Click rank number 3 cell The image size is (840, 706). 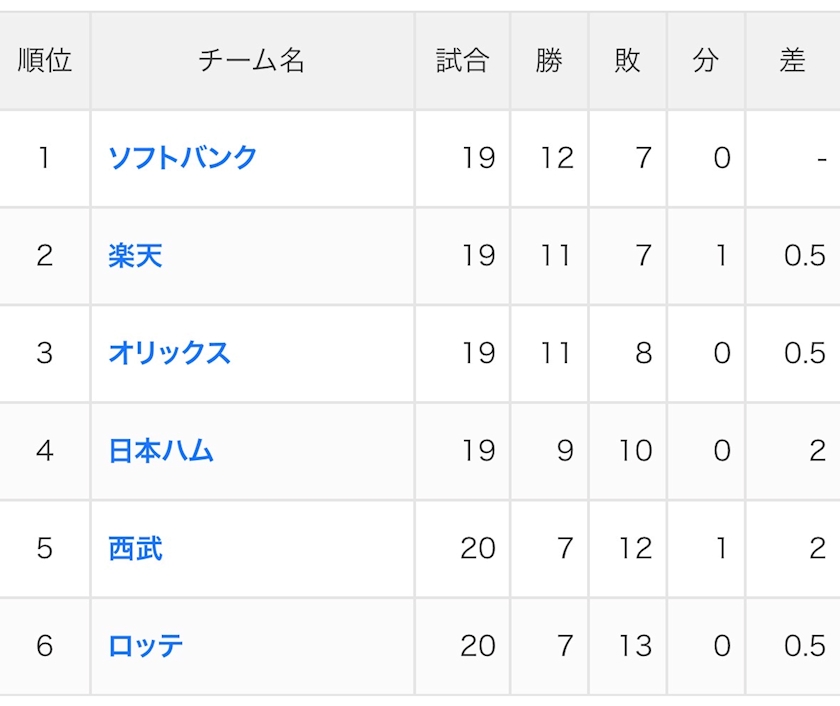click(x=44, y=353)
